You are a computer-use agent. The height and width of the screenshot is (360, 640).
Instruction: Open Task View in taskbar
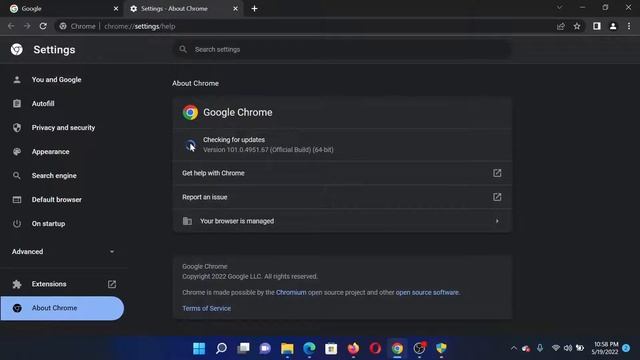[243, 348]
